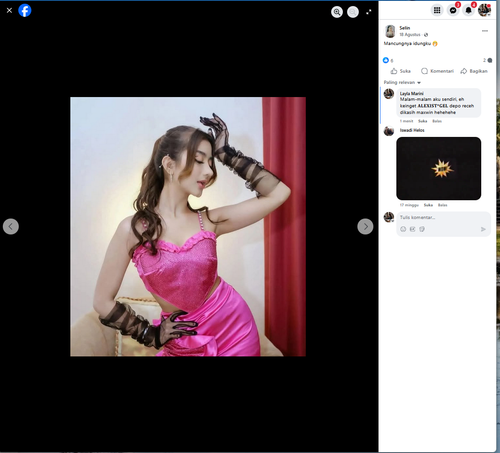Open Messenger chats icon
Image resolution: width=500 pixels, height=453 pixels.
tap(453, 10)
